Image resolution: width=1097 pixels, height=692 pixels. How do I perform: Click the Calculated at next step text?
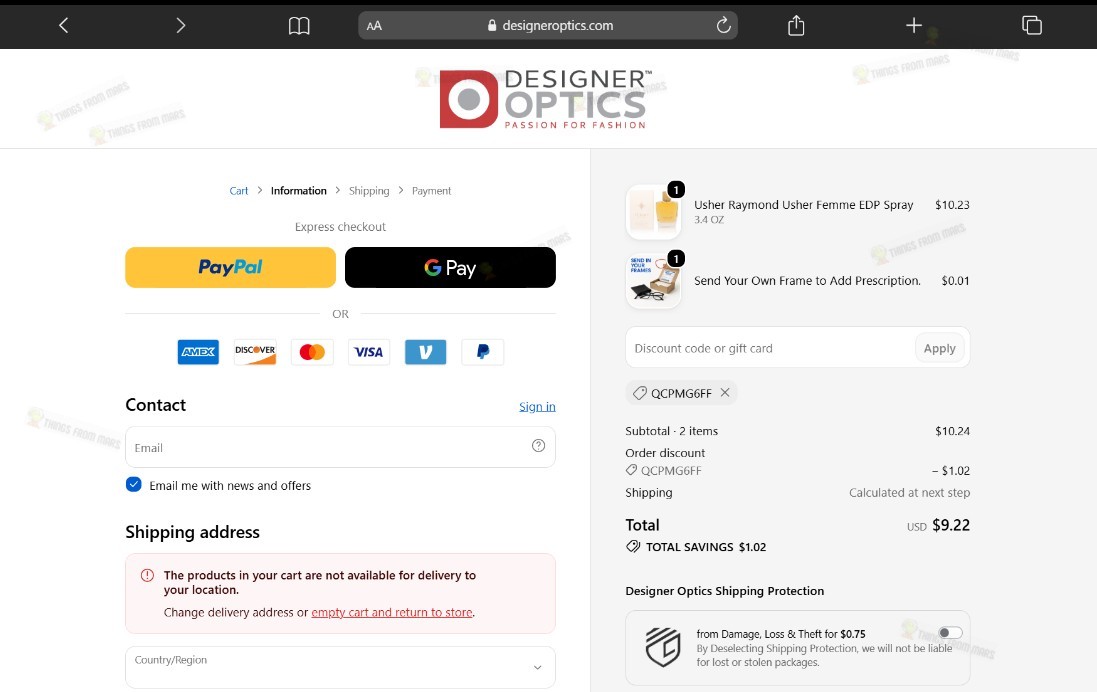910,493
